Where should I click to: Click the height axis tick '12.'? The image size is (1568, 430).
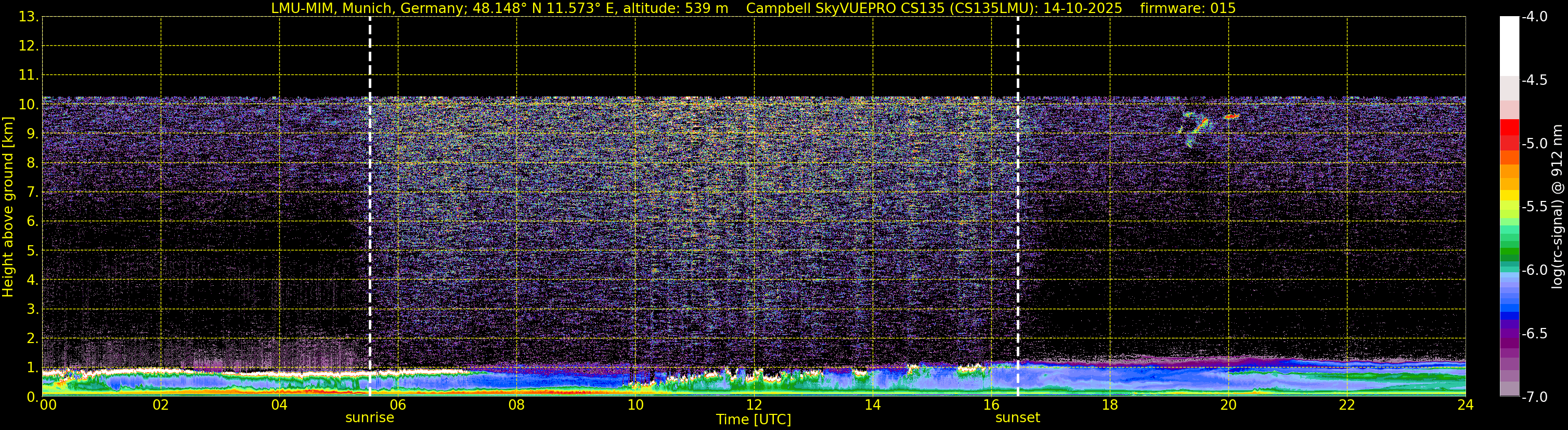coord(29,46)
